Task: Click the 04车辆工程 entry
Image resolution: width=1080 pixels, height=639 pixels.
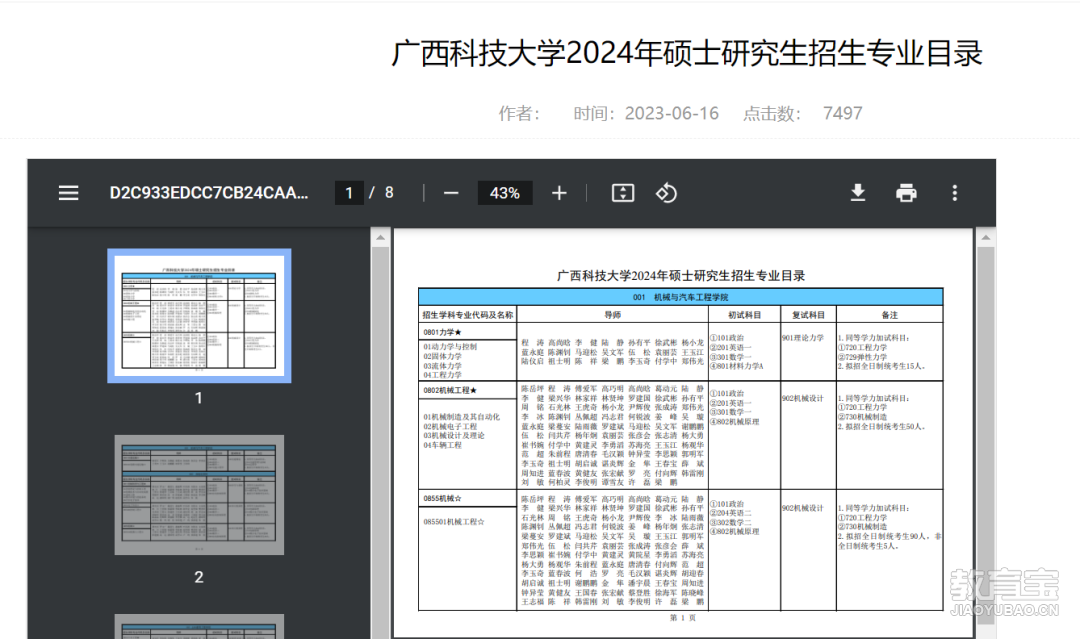Action: (442, 446)
